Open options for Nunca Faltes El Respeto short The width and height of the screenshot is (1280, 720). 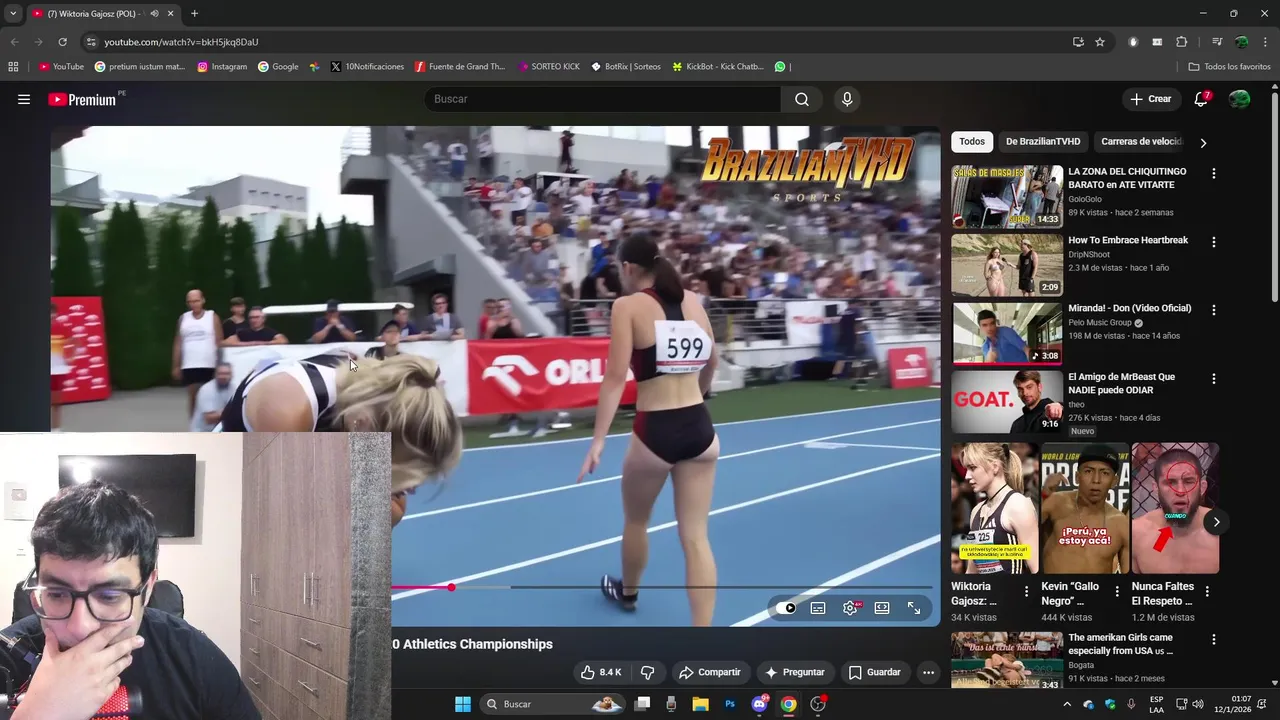[1207, 592]
